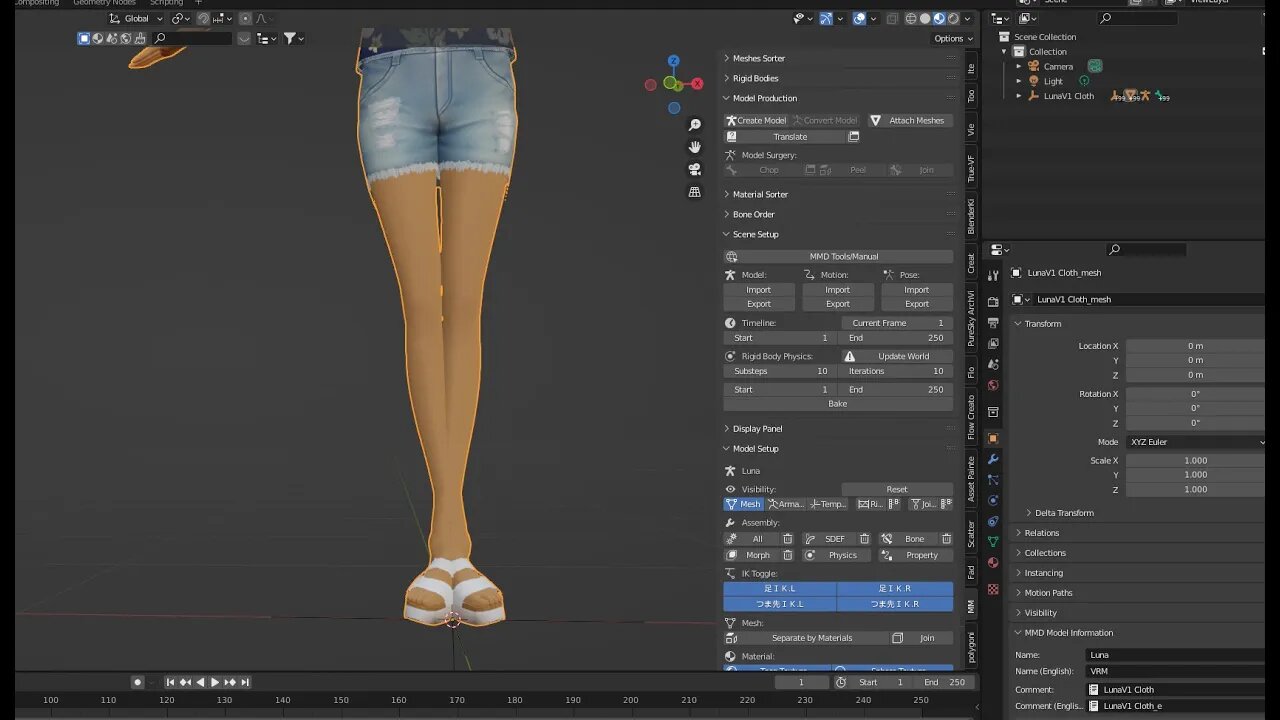The height and width of the screenshot is (720, 1280).
Task: Jump to timeline start frame
Action: point(170,682)
